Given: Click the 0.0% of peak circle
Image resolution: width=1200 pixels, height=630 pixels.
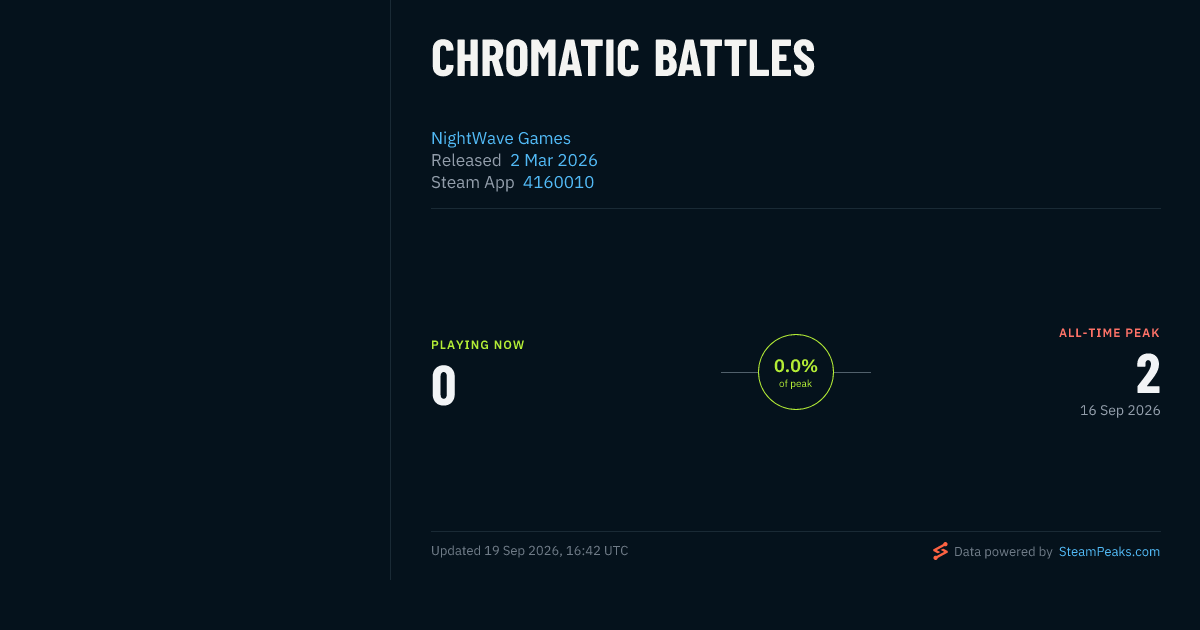Looking at the screenshot, I should [796, 372].
